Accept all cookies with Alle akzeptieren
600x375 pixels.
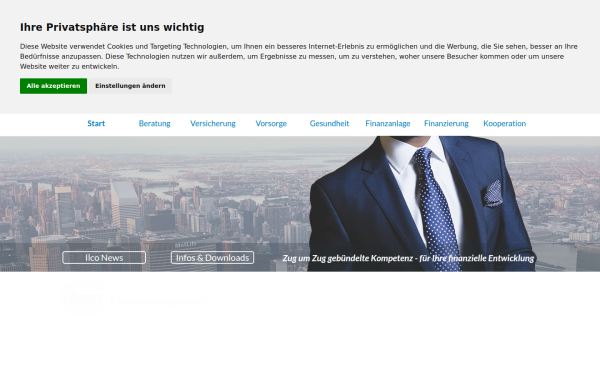click(53, 86)
